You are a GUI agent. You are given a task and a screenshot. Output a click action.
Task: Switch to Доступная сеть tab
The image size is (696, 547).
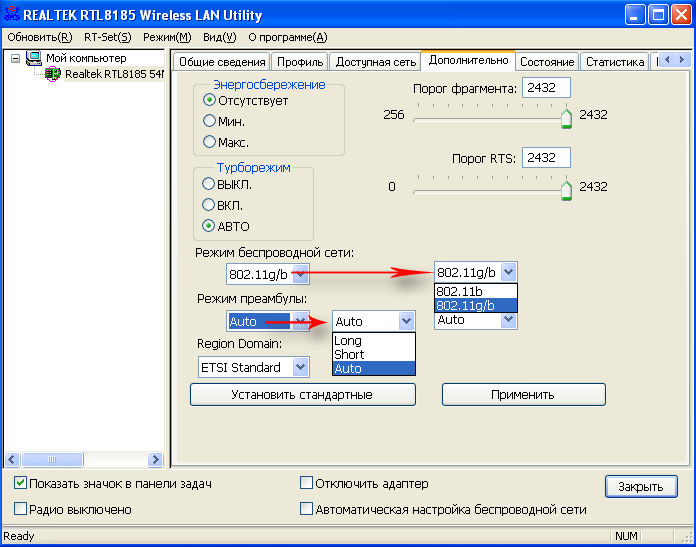[x=376, y=62]
